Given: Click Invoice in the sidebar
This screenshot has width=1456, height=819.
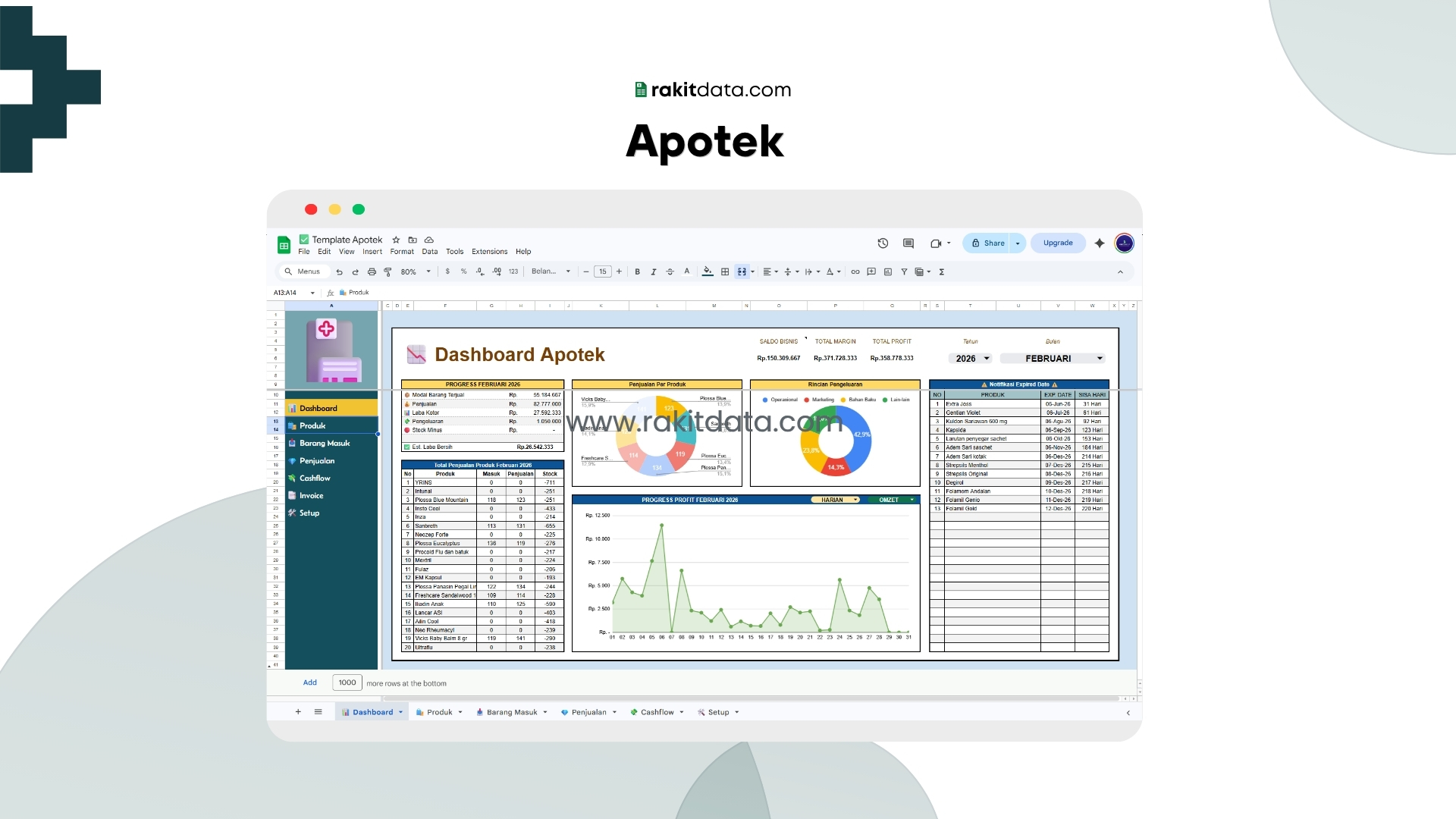Looking at the screenshot, I should tap(311, 496).
